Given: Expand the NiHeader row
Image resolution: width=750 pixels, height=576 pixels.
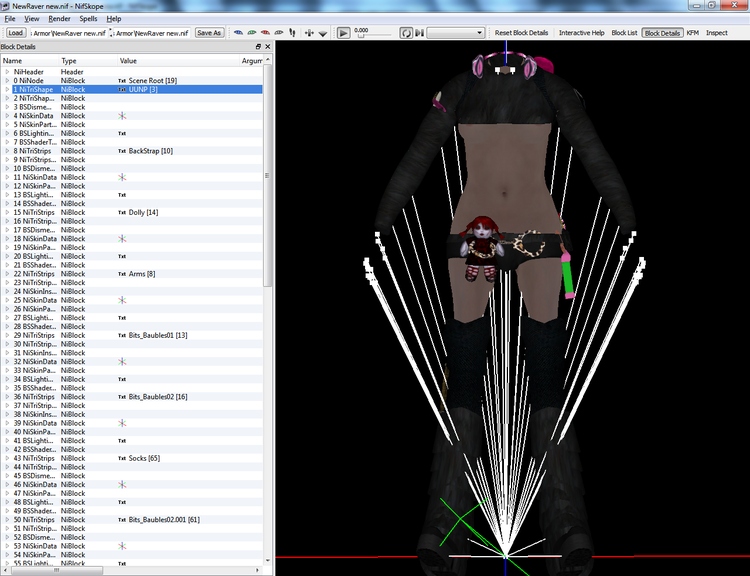Looking at the screenshot, I should (7, 72).
